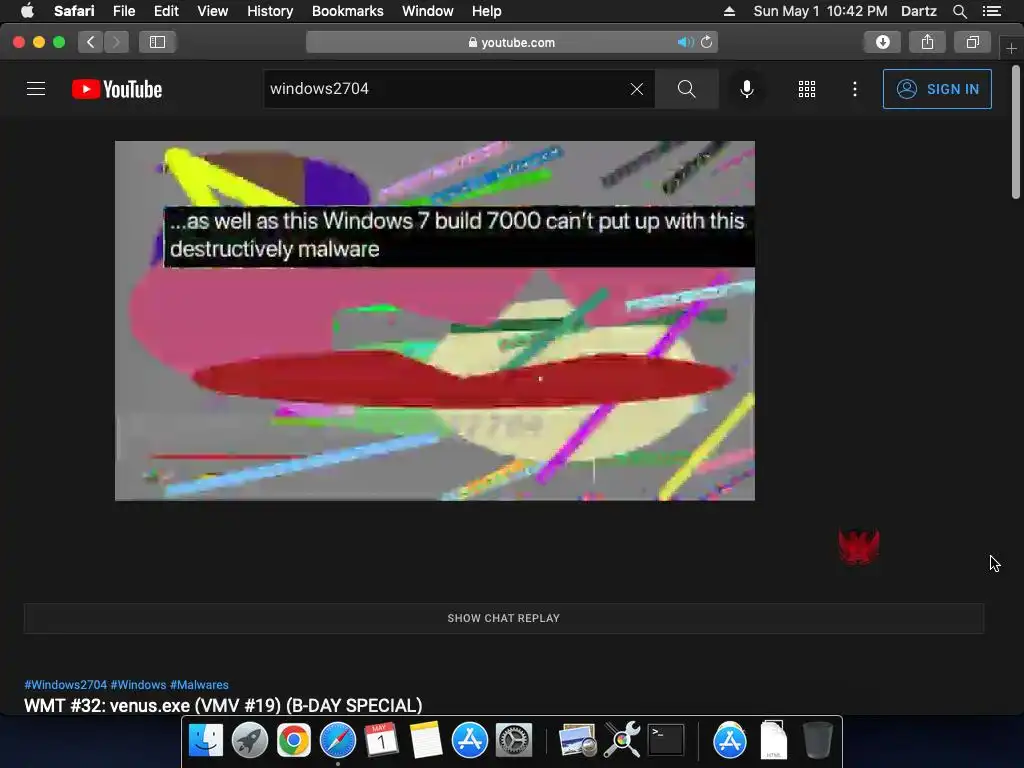Open a new tab with plus
Image resolution: width=1024 pixels, height=768 pixels.
coord(1011,48)
